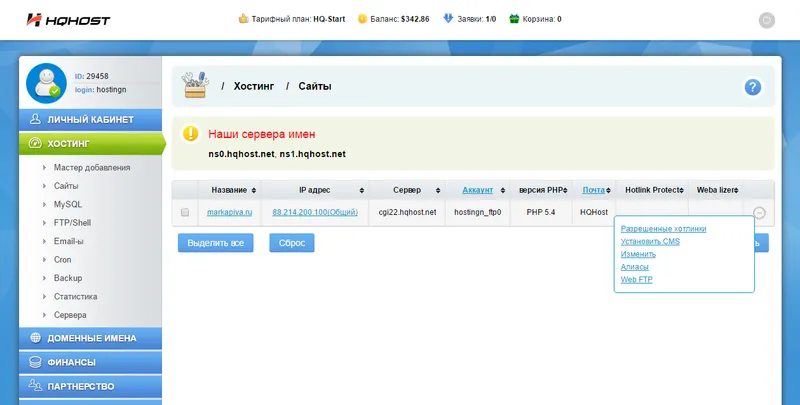Go to Сайты in sidebar

(66, 186)
